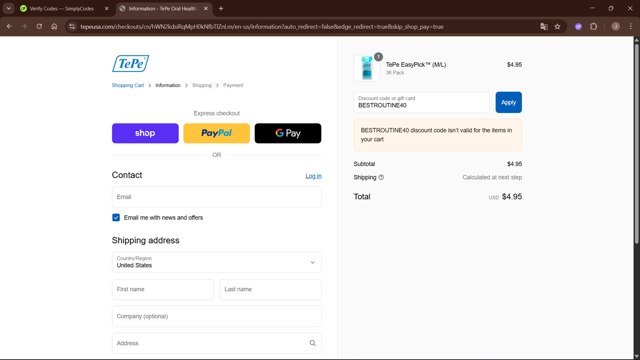Click the TePe EasyPick product thumbnail
This screenshot has width=640, height=360.
coord(367,68)
